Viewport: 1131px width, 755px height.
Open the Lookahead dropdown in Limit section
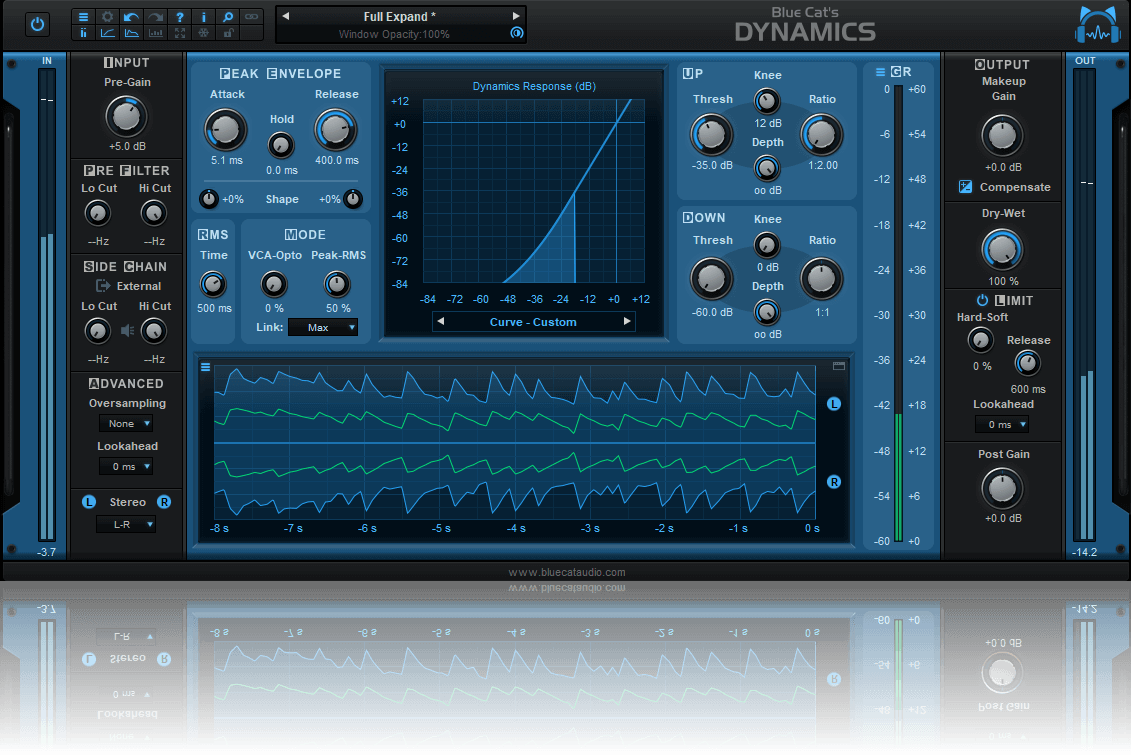(x=1001, y=424)
